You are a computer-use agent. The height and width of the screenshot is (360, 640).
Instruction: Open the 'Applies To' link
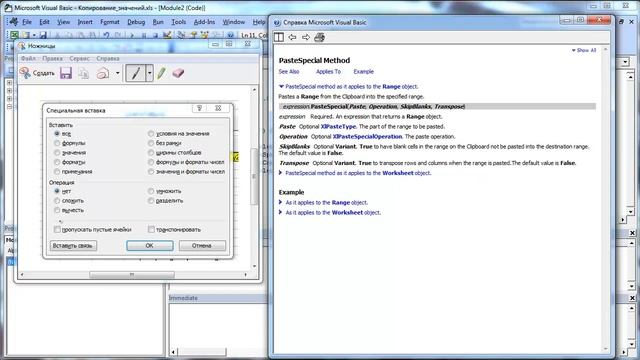pos(328,71)
